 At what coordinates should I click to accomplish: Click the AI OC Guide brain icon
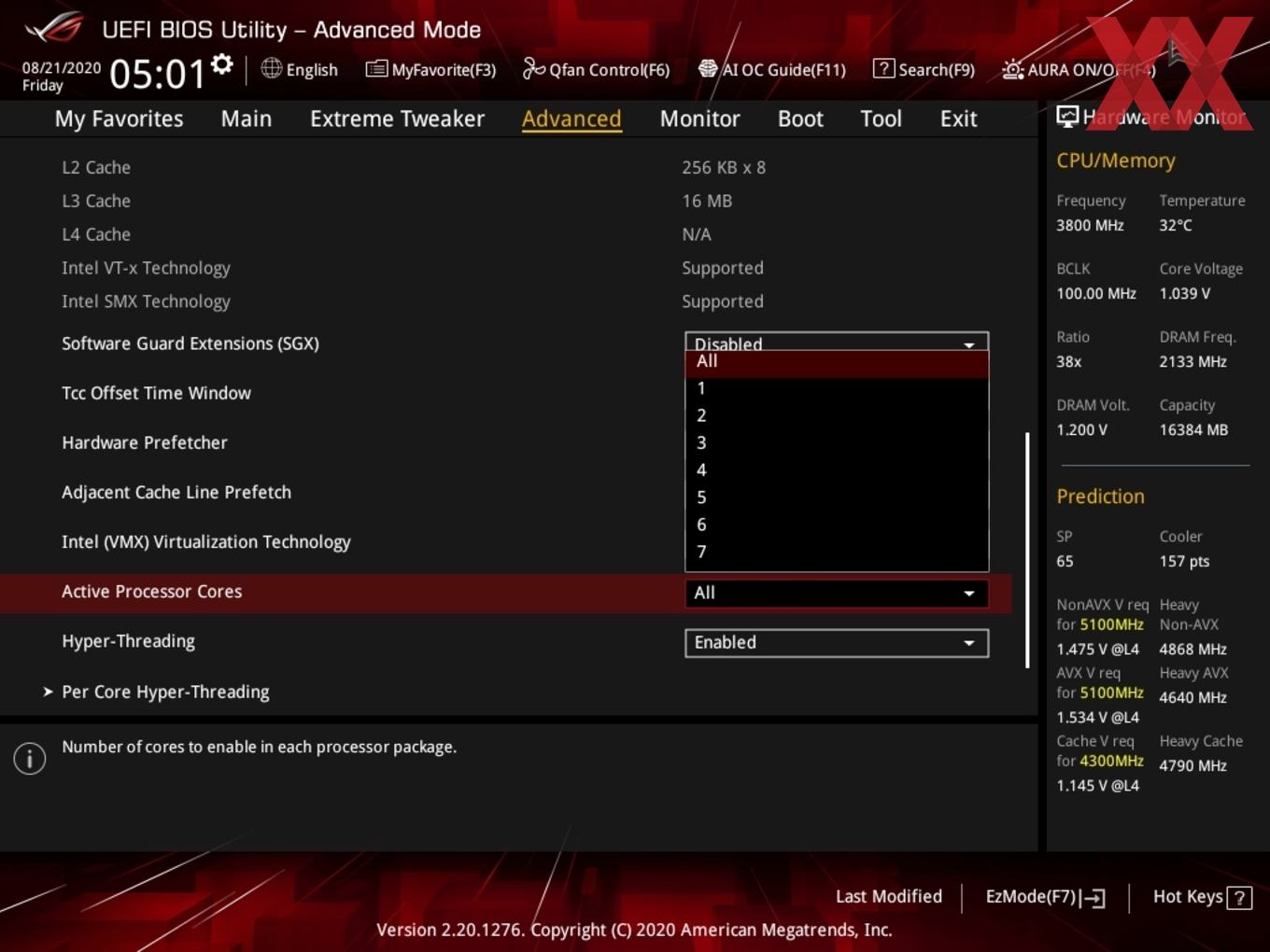tap(708, 69)
